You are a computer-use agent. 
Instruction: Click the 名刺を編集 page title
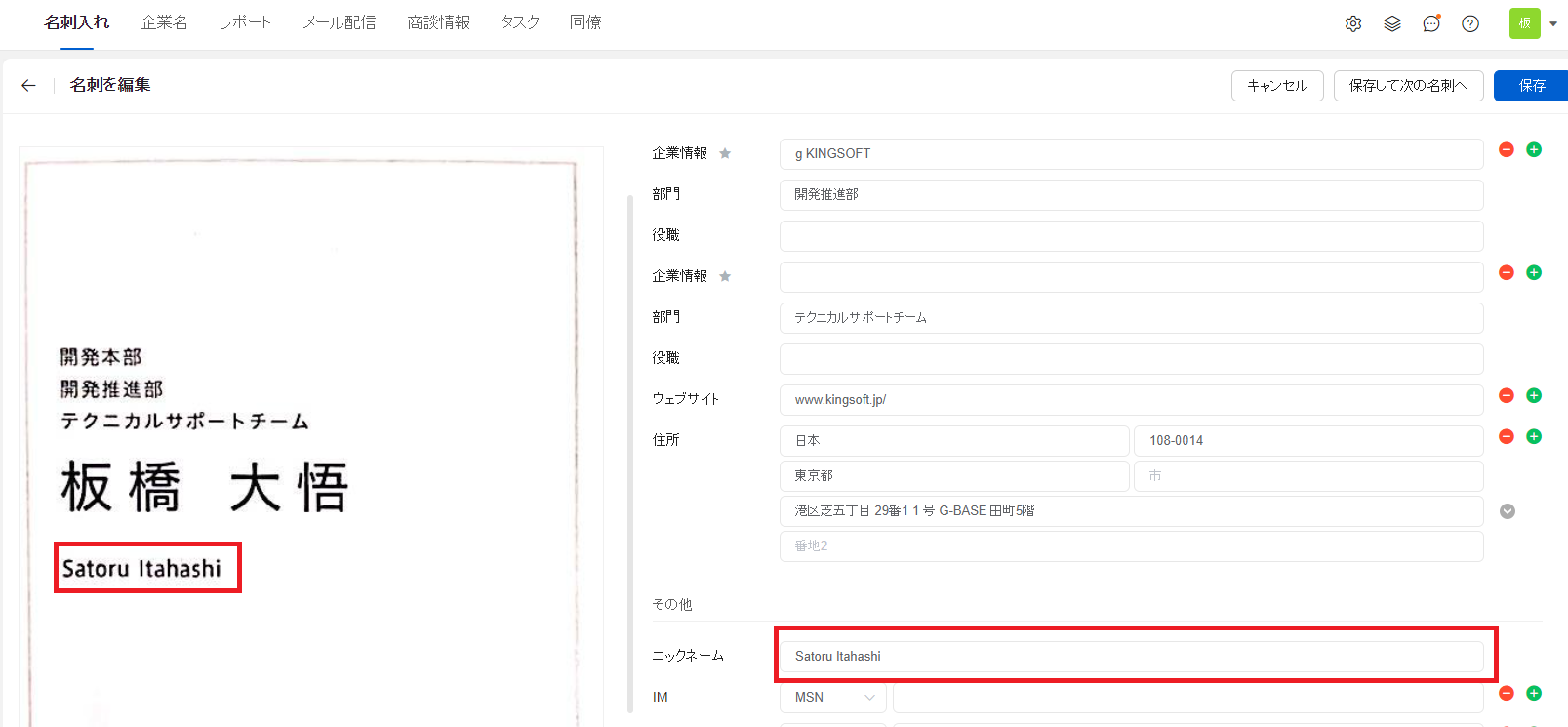[x=110, y=85]
